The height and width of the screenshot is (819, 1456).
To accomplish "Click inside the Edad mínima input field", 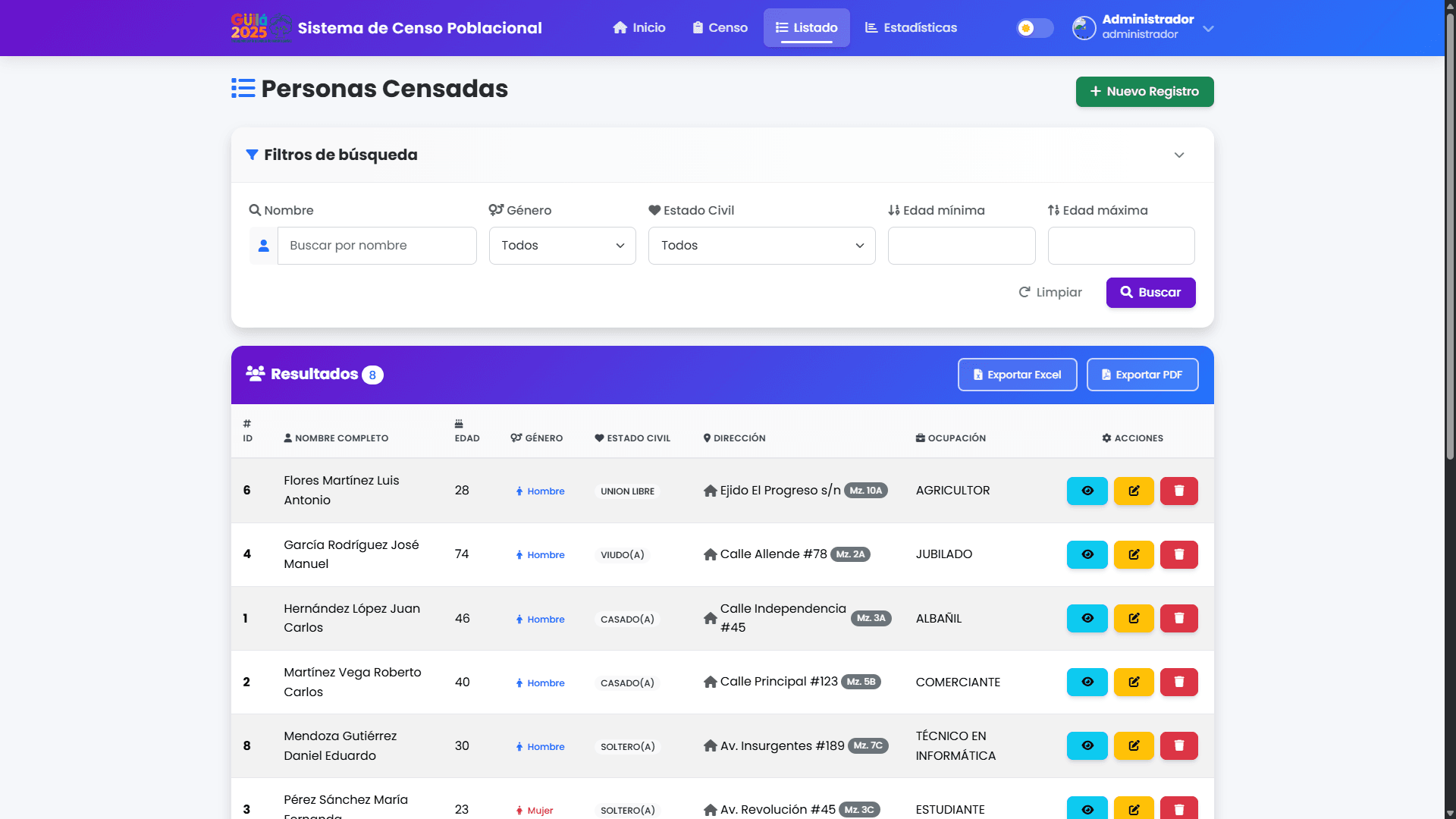I will pyautogui.click(x=961, y=245).
